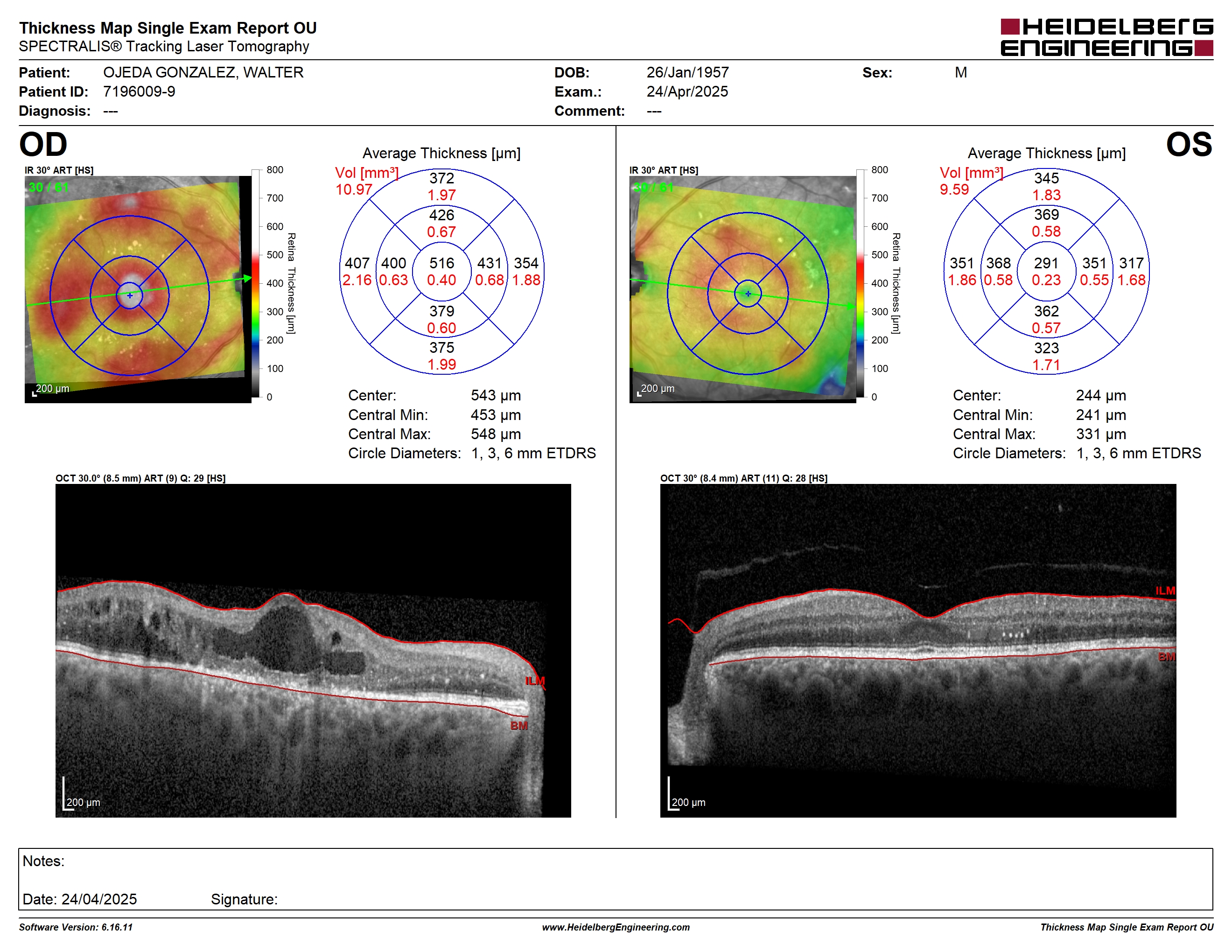Click the OD thickness map fundus image
Image resolution: width=1232 pixels, height=952 pixels.
pyautogui.click(x=138, y=289)
